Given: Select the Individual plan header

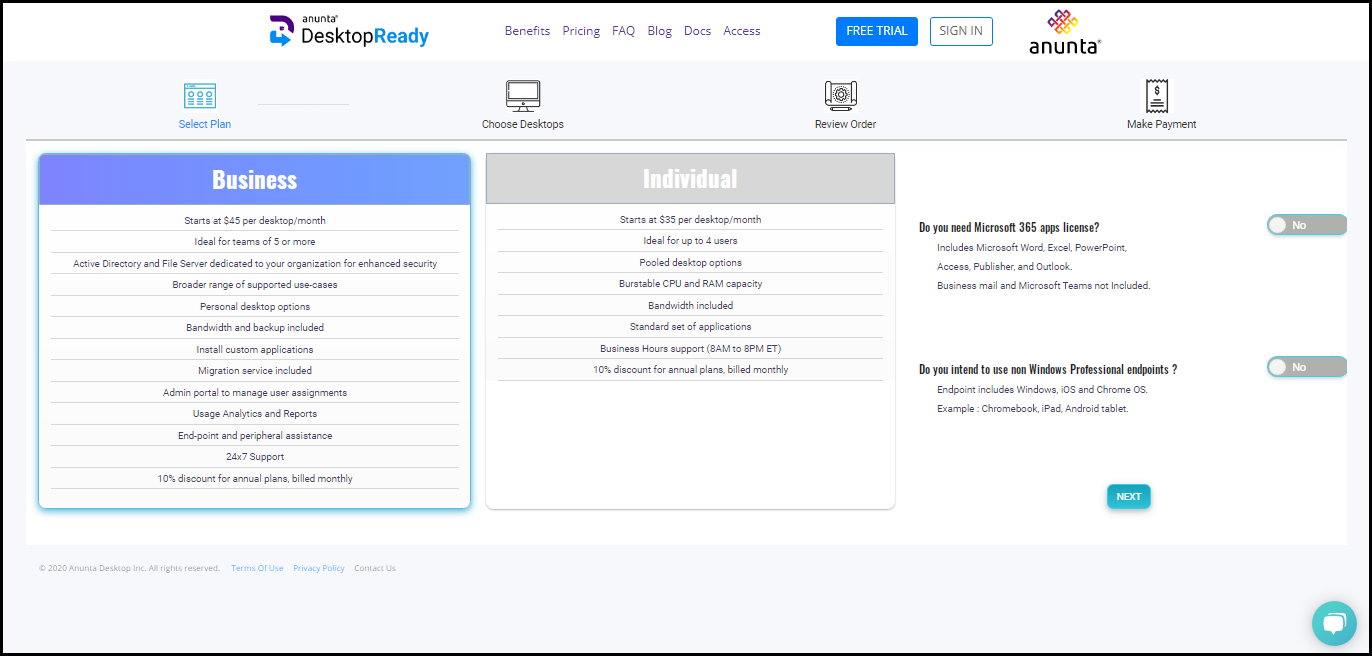Looking at the screenshot, I should [x=690, y=179].
